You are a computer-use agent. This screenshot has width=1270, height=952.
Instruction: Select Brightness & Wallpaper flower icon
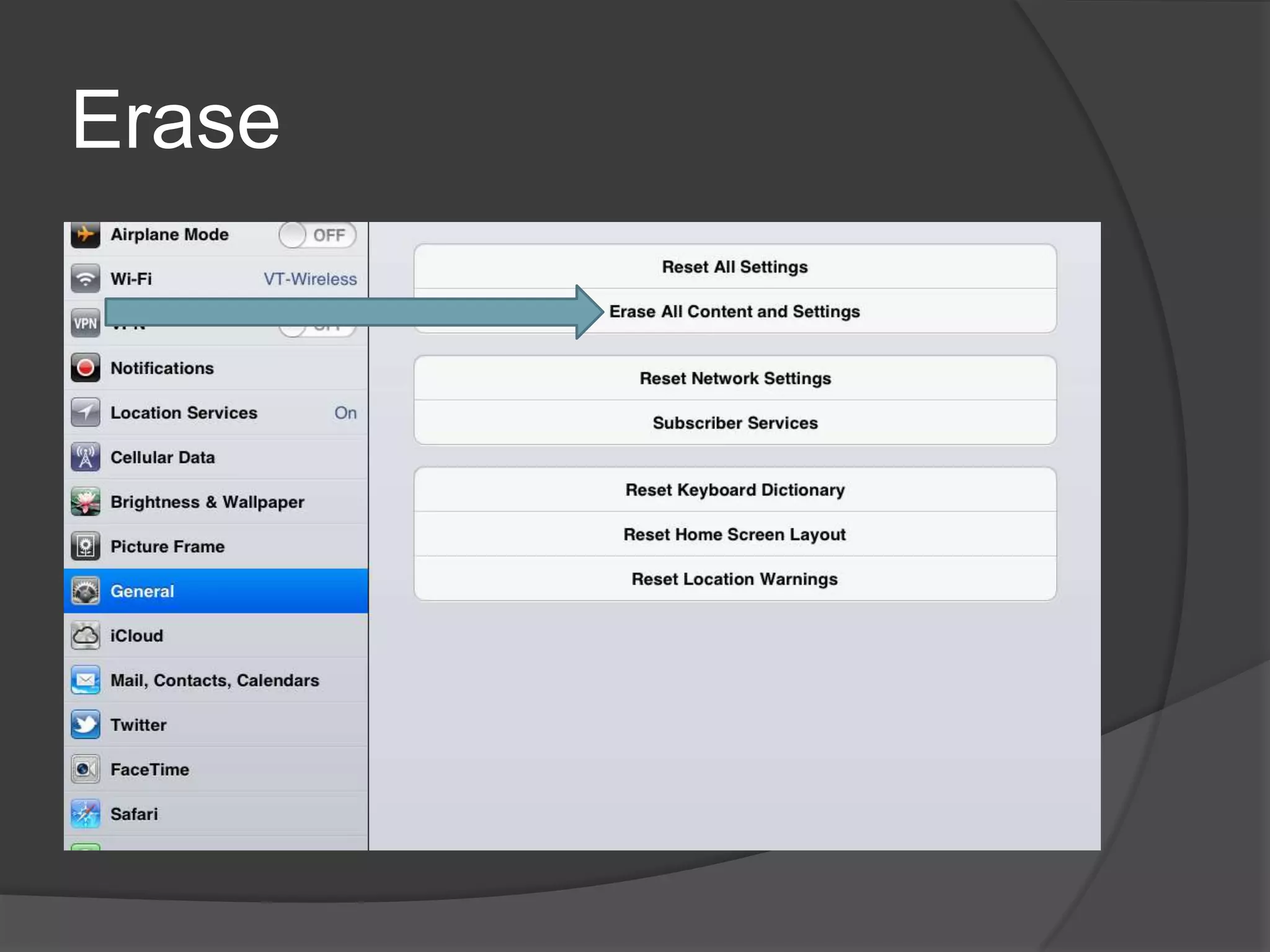pos(86,502)
